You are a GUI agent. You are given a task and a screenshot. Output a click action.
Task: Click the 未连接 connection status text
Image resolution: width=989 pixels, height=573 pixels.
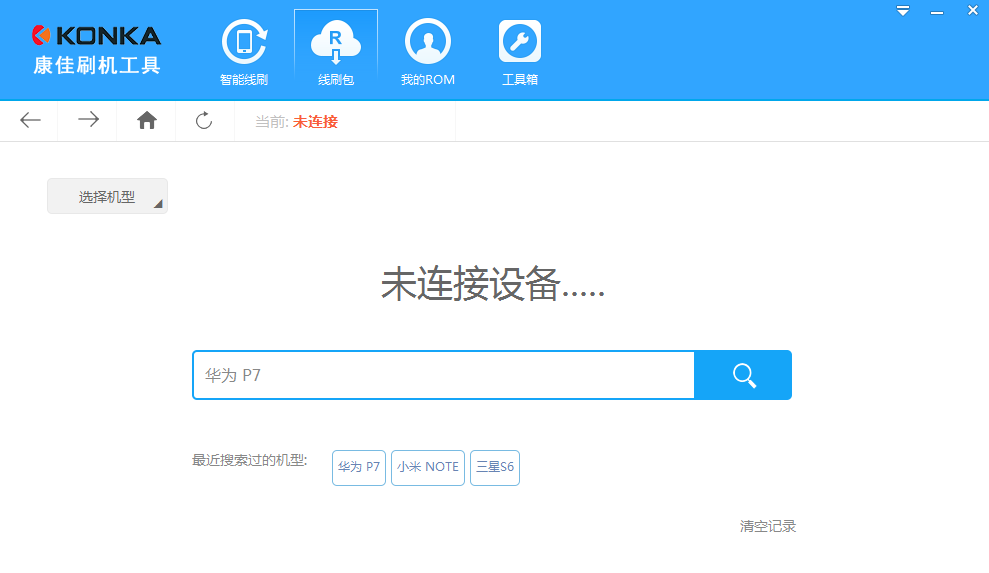315,122
